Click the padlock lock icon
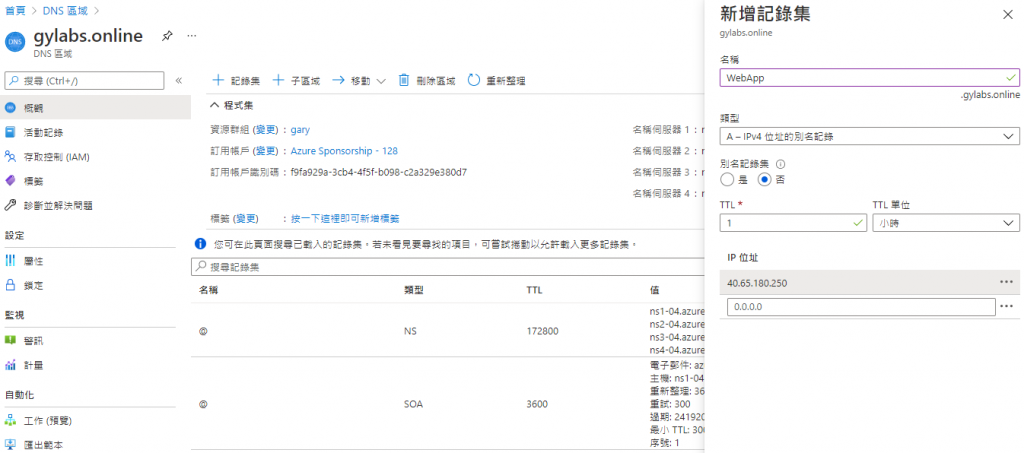Viewport: 1024px width, 453px height. coord(10,285)
